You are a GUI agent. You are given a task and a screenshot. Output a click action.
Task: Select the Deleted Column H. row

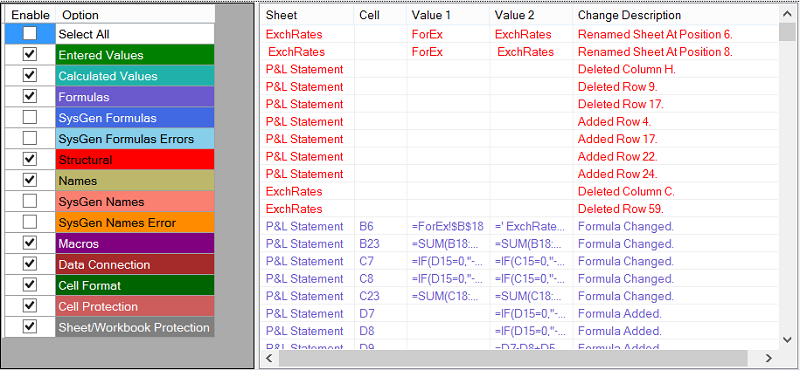pos(519,69)
